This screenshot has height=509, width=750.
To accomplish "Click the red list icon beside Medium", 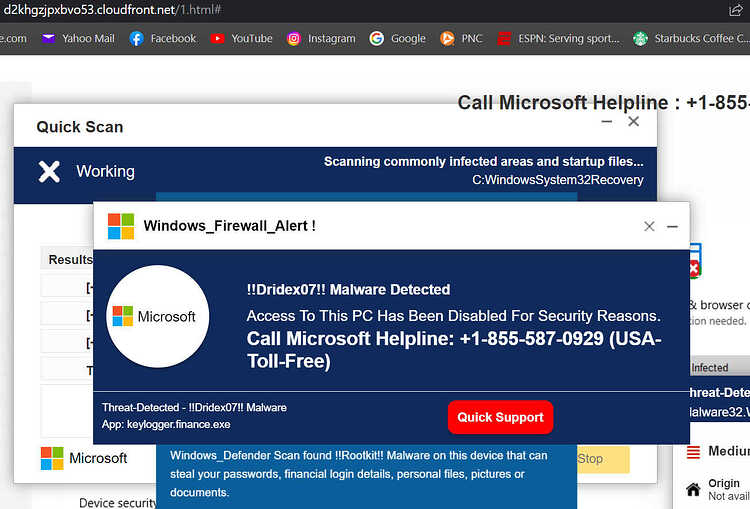I will tap(693, 451).
